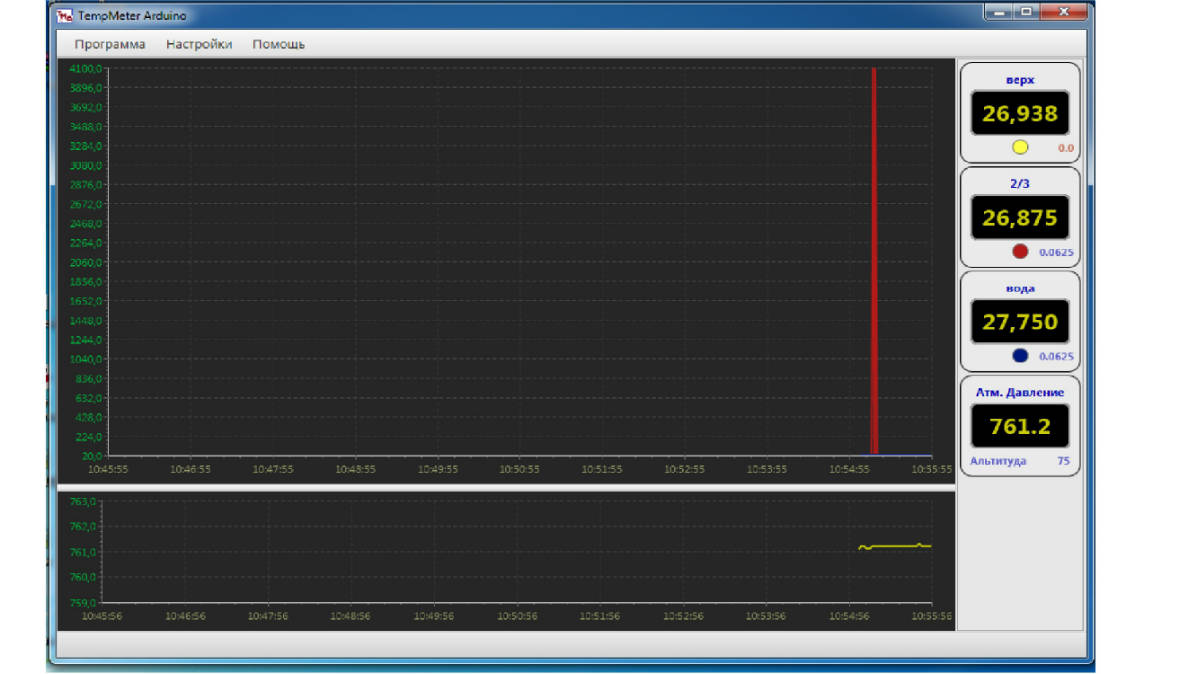Screen dimensions: 1200x674
Task: Select the 2/3 reading 26,875
Action: tap(1020, 218)
